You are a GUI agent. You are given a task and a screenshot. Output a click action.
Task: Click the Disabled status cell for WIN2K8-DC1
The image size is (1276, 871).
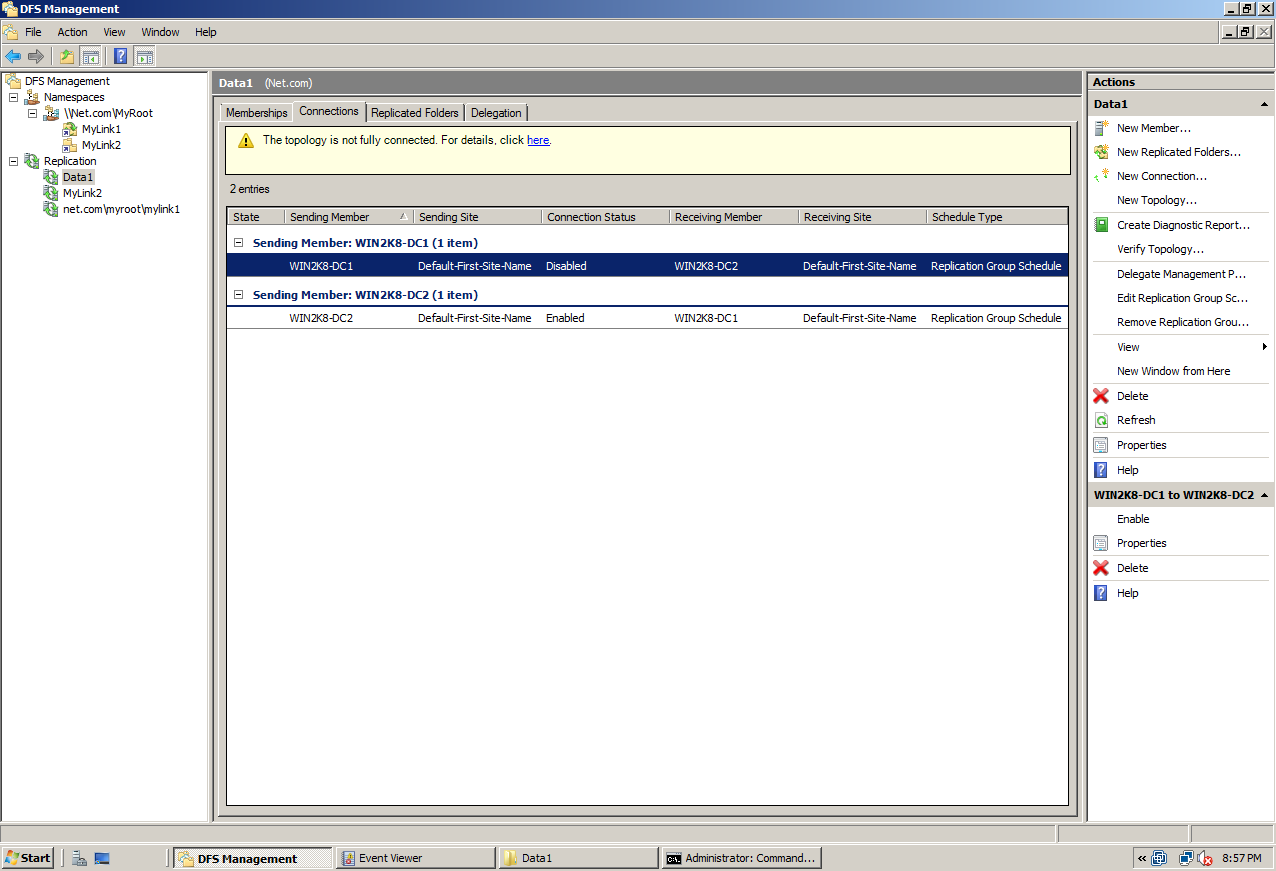(566, 266)
